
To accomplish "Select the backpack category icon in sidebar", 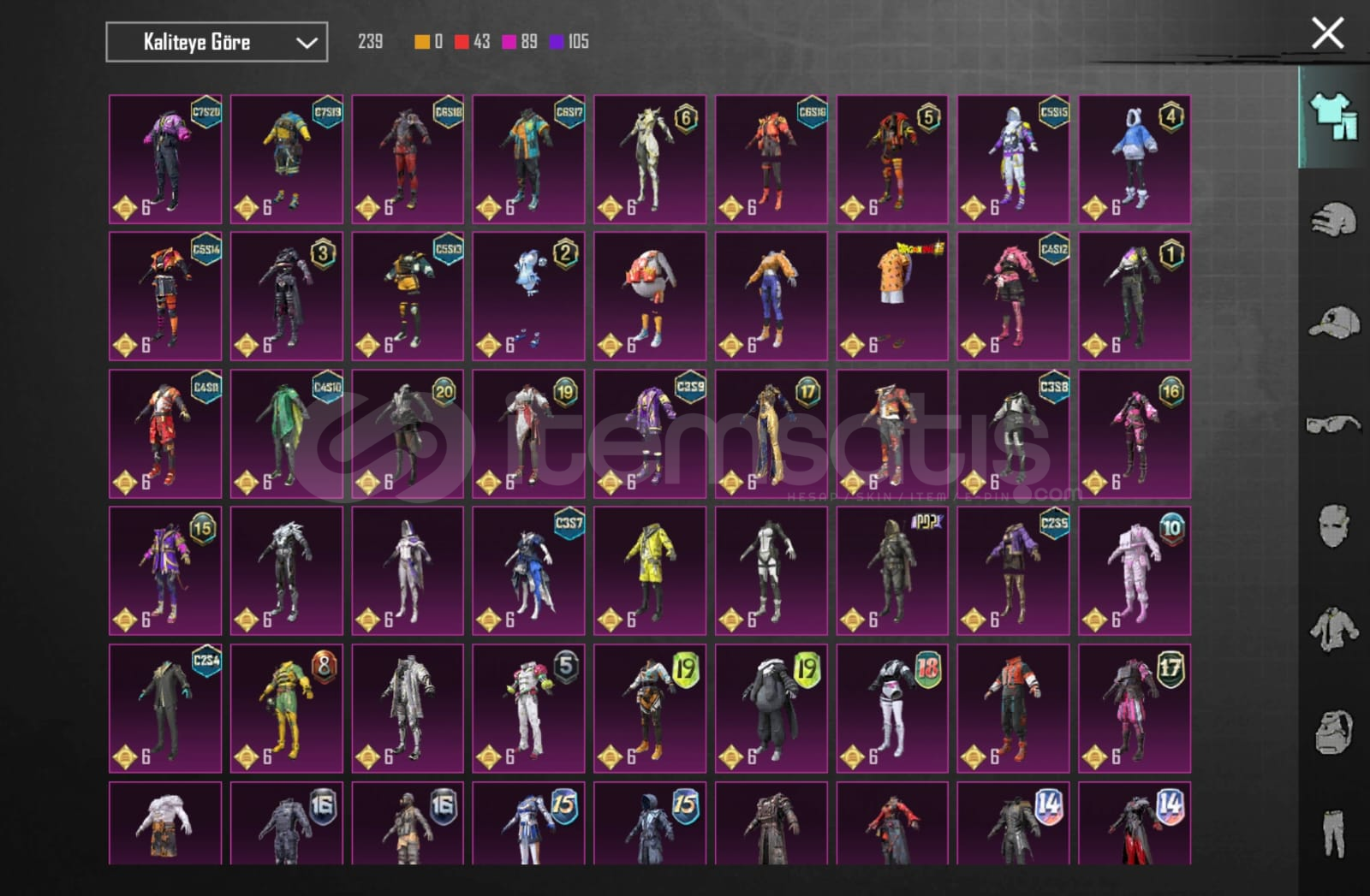I will [x=1333, y=732].
